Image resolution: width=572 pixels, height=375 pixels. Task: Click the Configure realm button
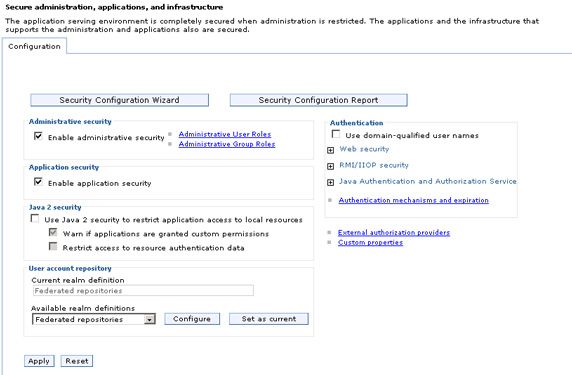[192, 319]
